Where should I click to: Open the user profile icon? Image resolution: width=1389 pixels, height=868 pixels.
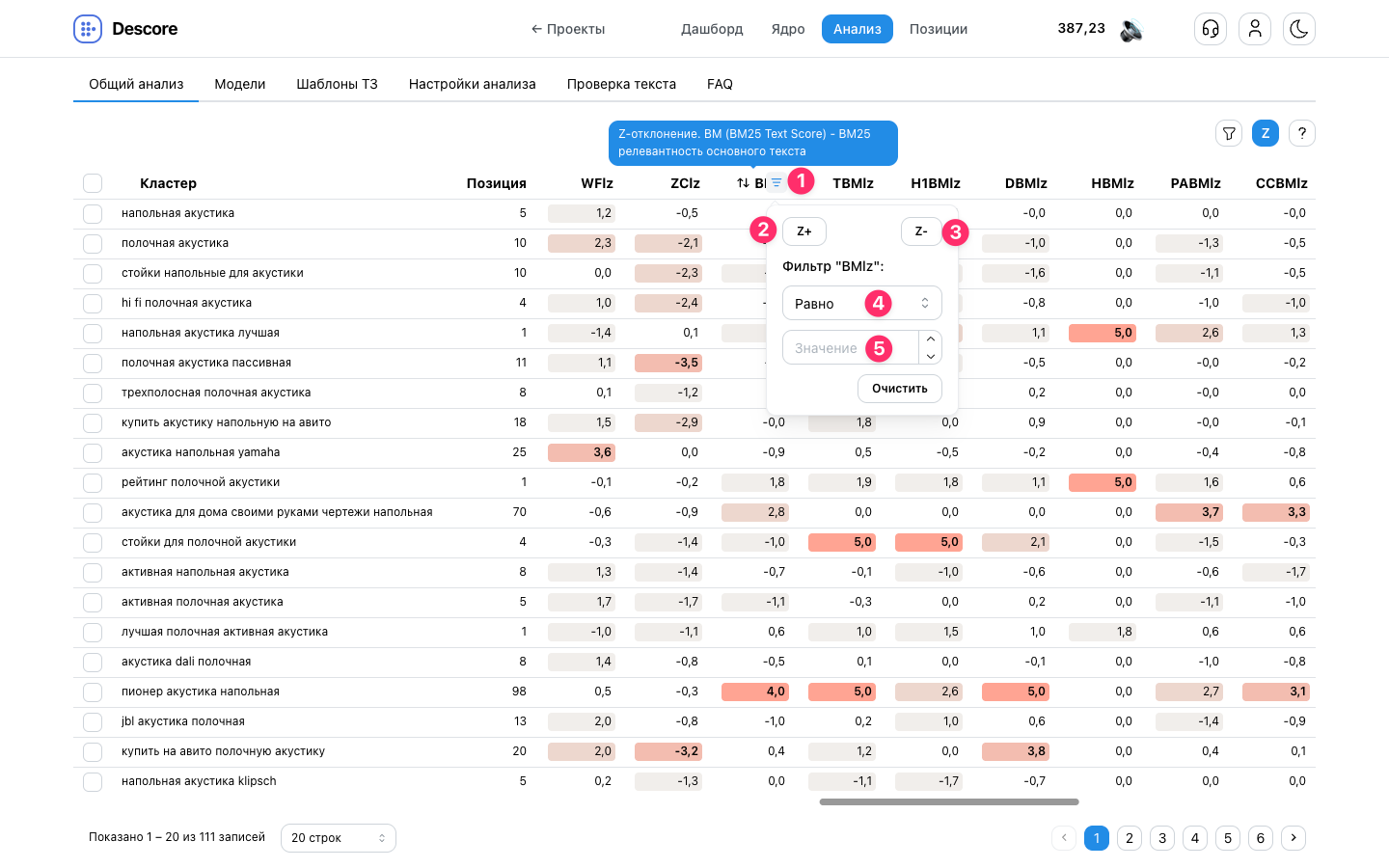pos(1255,29)
